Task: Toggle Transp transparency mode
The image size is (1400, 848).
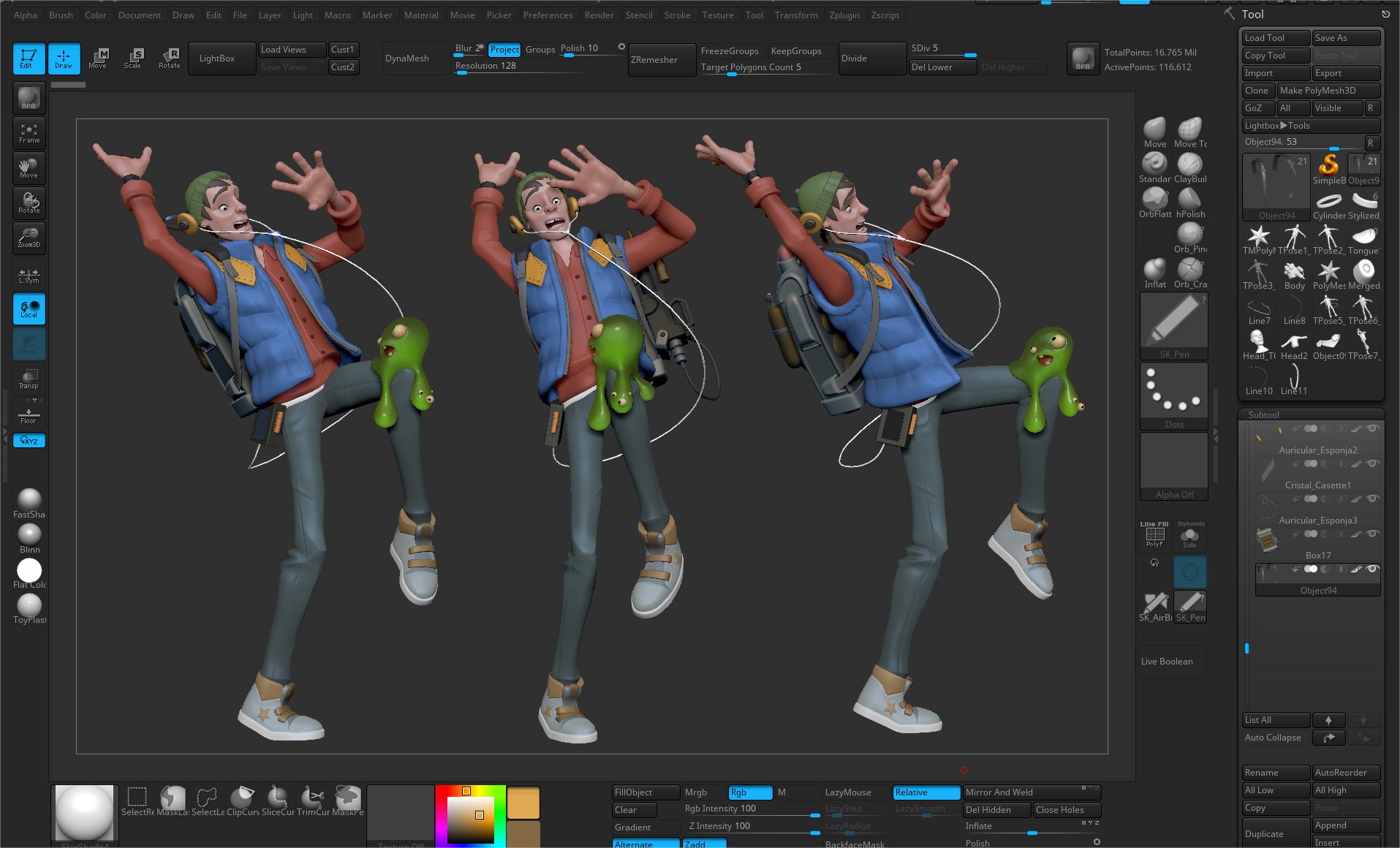Action: (x=29, y=379)
